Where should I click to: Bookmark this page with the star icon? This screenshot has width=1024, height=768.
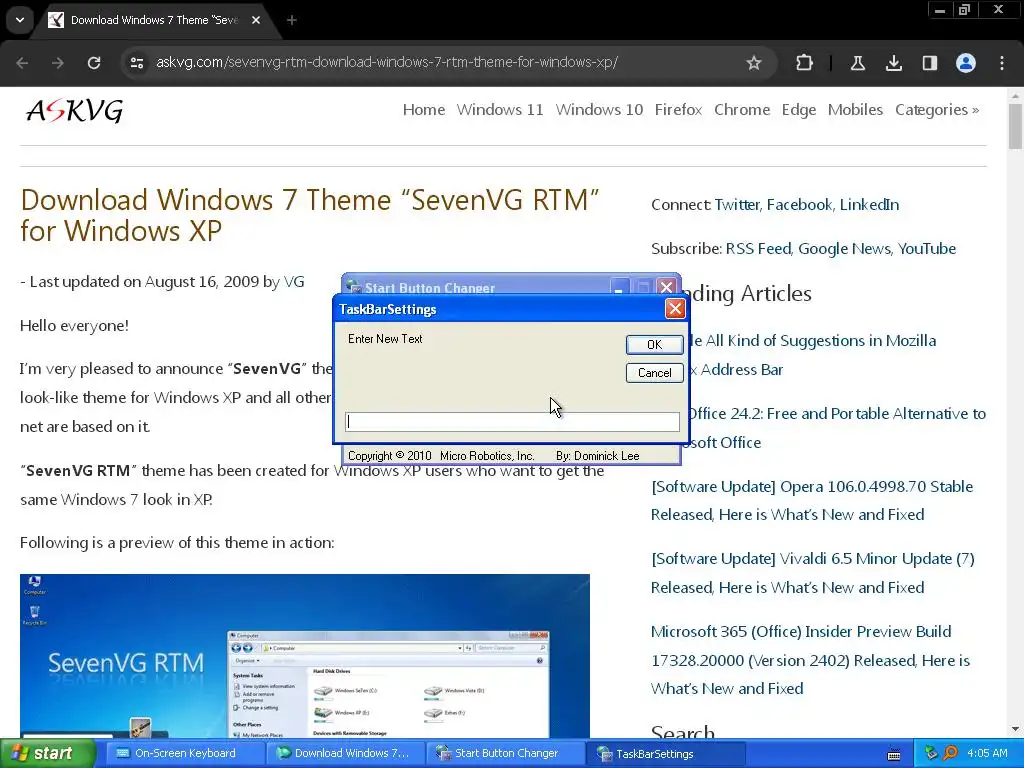coord(754,63)
